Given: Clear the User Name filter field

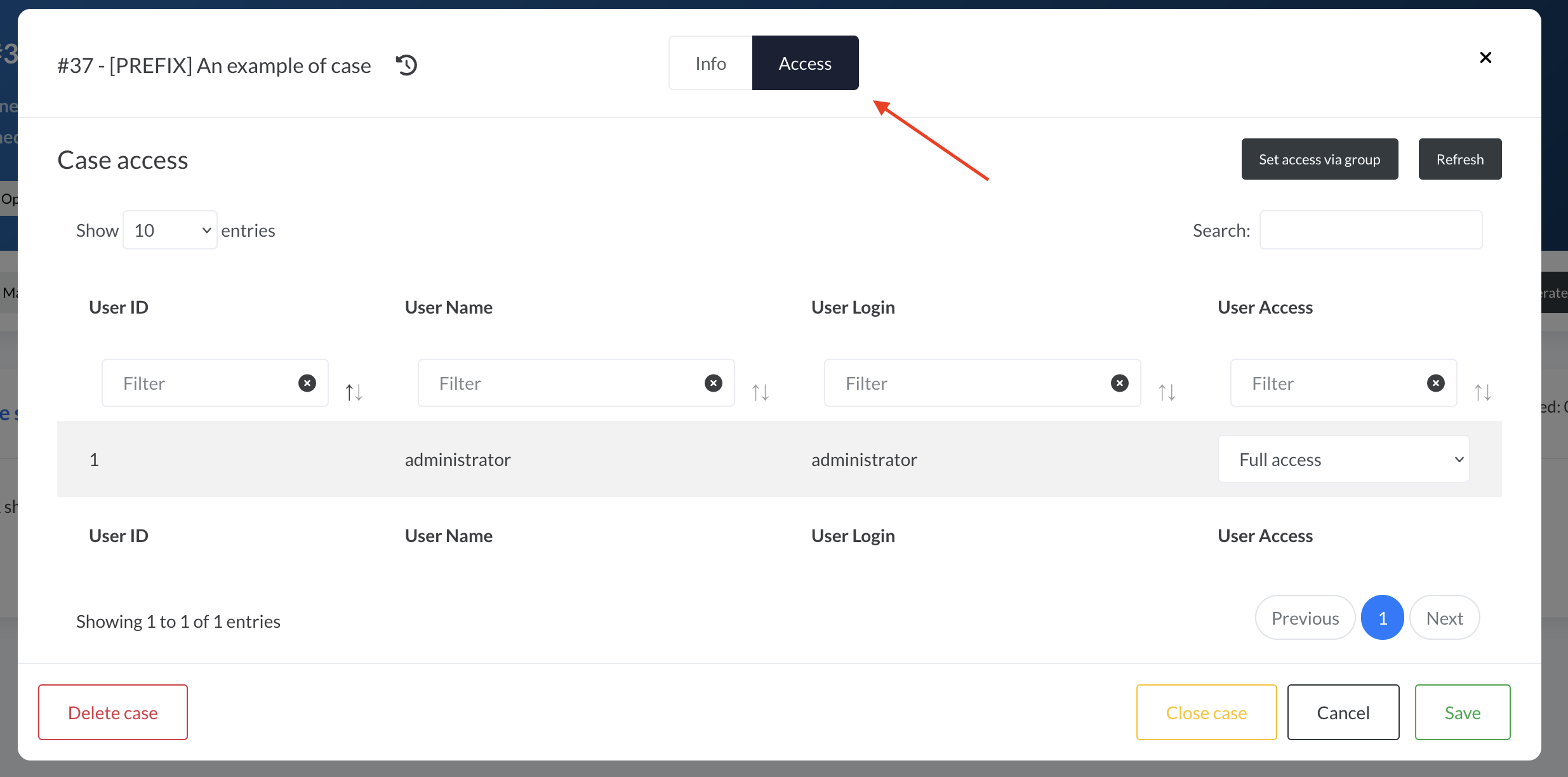Looking at the screenshot, I should (714, 383).
